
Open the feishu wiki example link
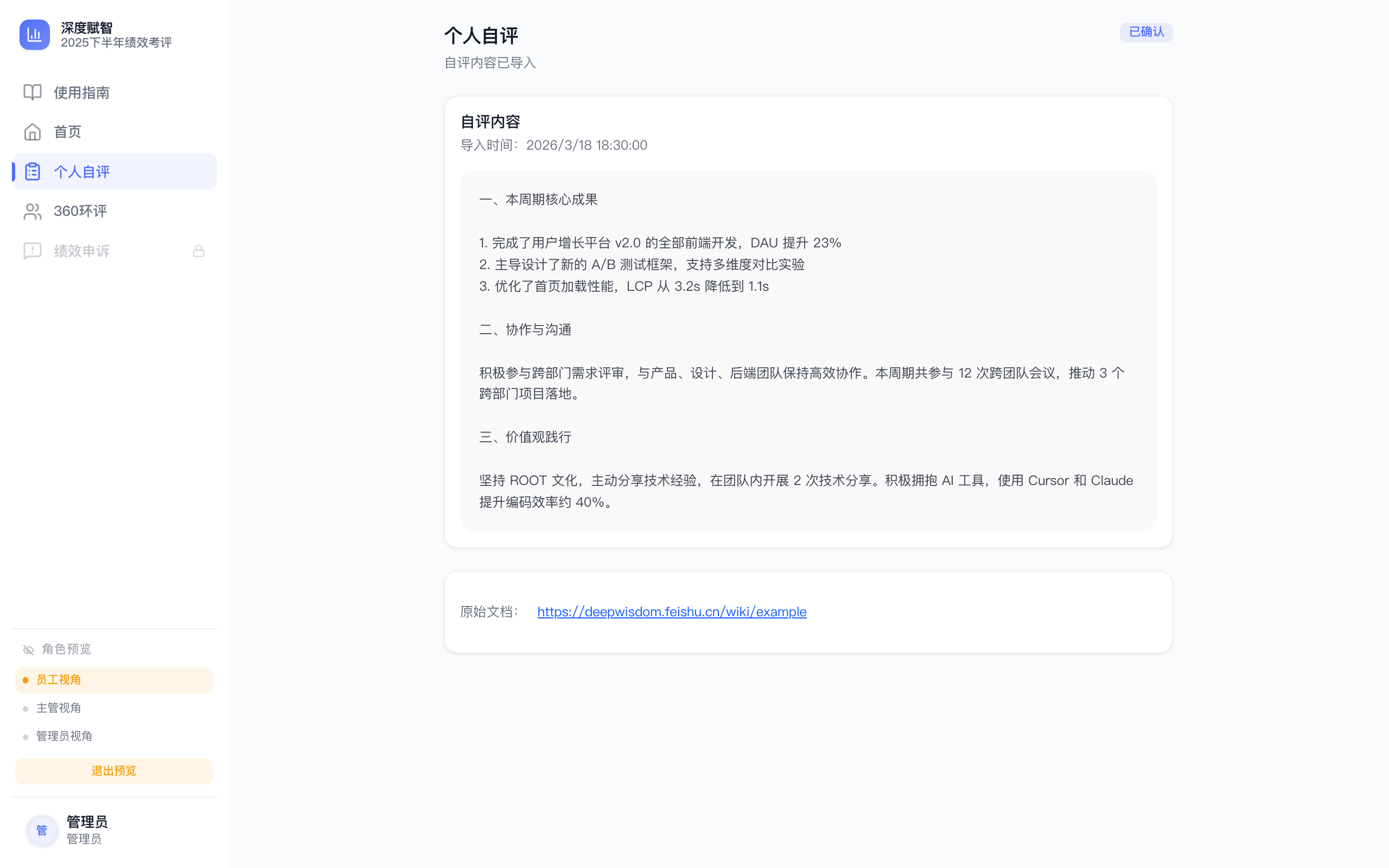click(x=672, y=612)
